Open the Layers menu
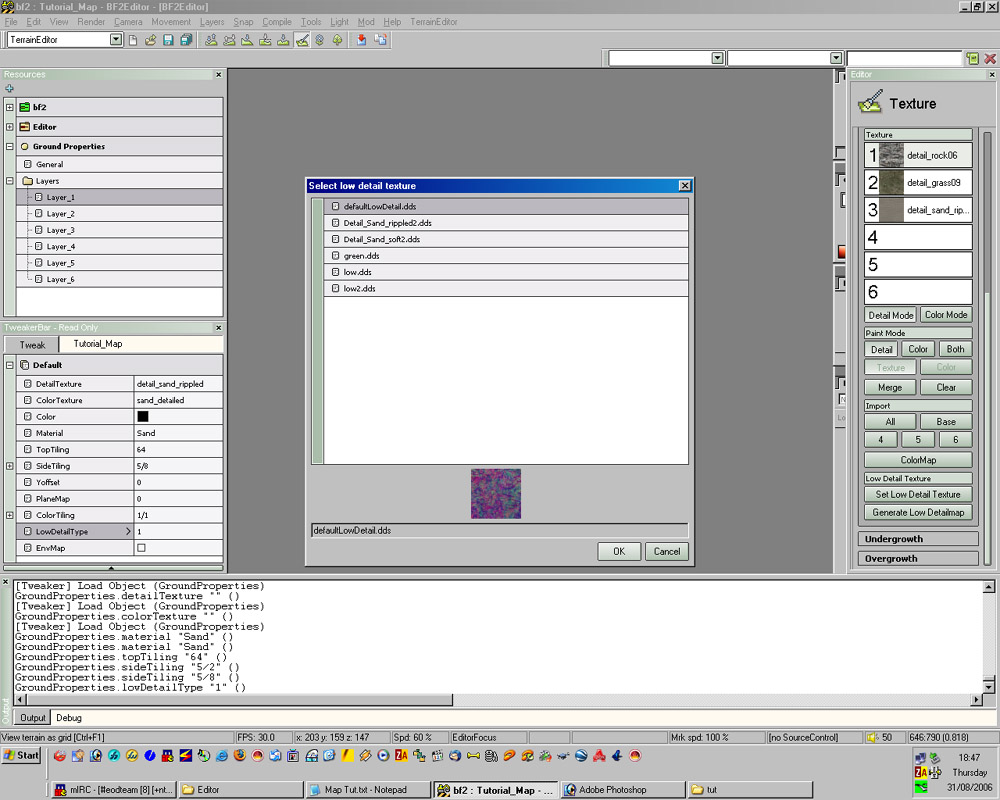The height and width of the screenshot is (800, 1000). (212, 22)
